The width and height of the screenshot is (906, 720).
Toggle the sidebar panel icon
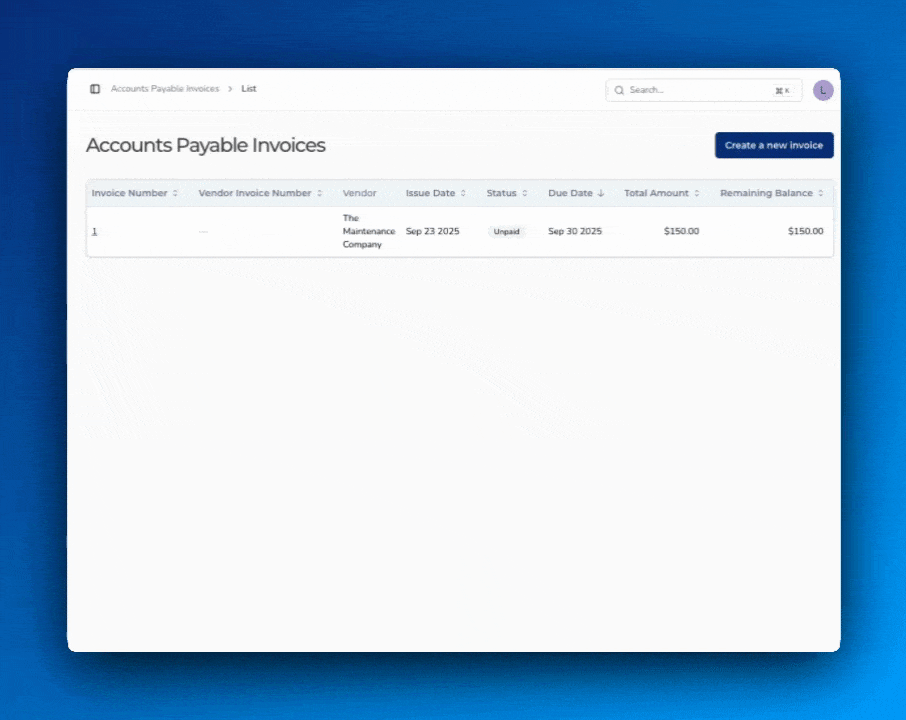[95, 89]
